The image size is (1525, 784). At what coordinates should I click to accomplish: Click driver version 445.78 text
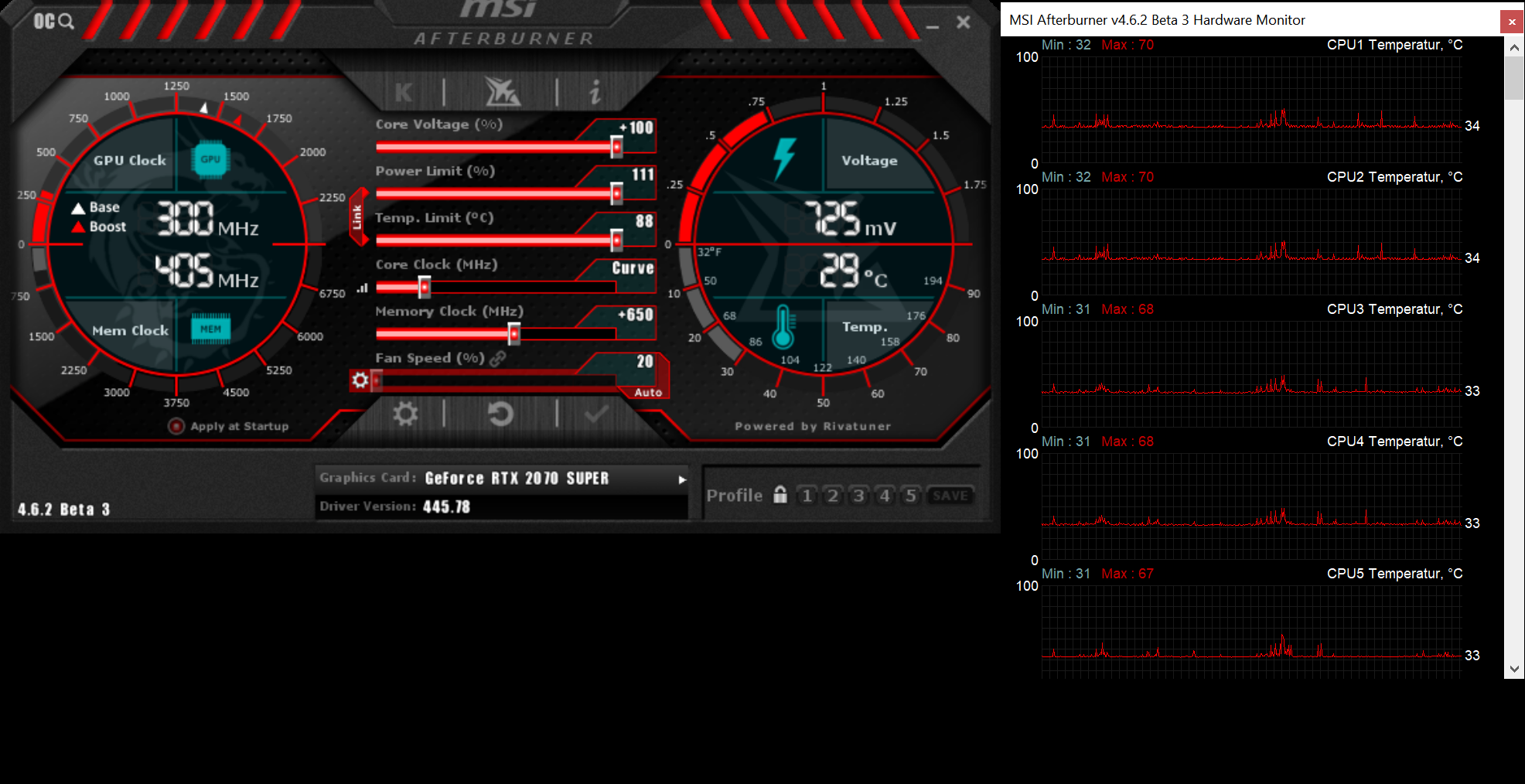(446, 507)
